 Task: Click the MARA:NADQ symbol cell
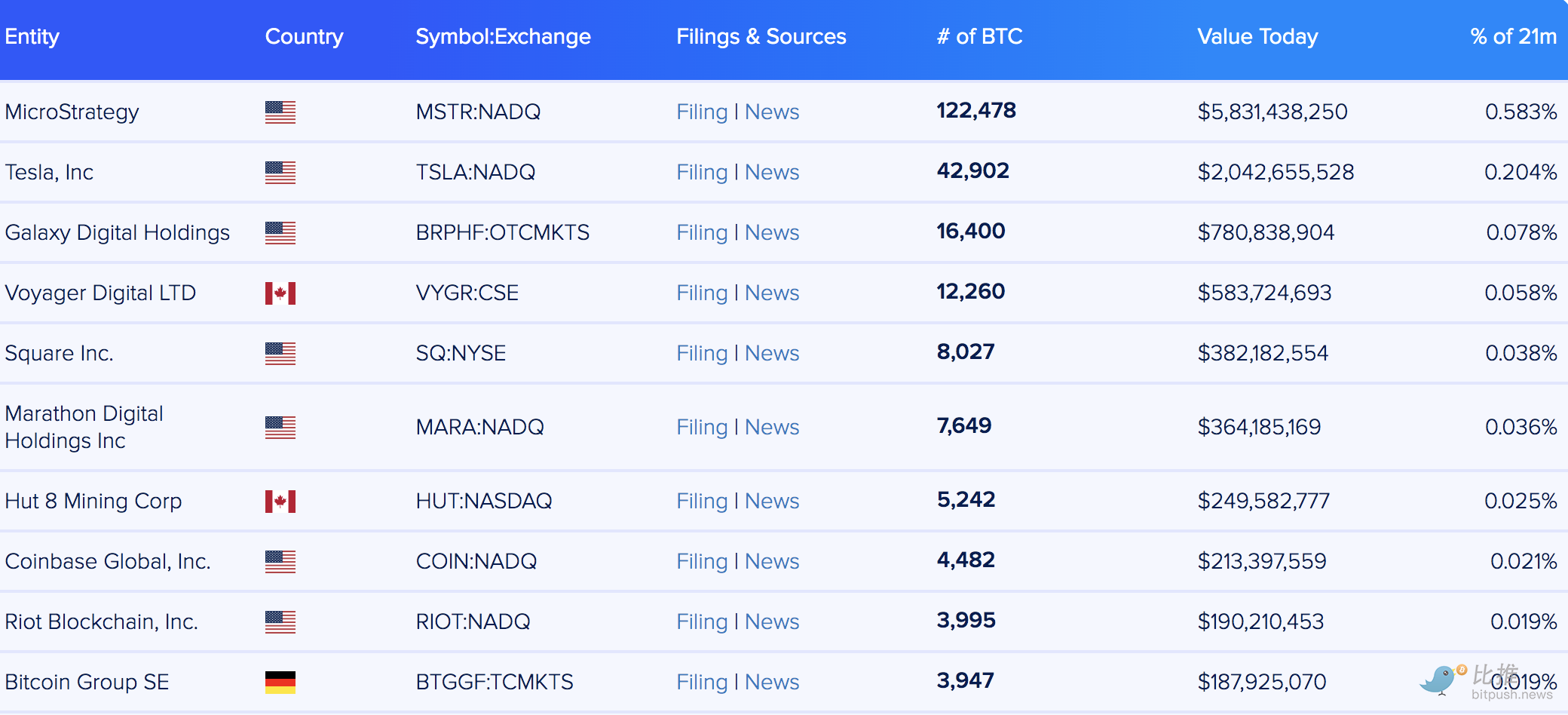pos(479,427)
